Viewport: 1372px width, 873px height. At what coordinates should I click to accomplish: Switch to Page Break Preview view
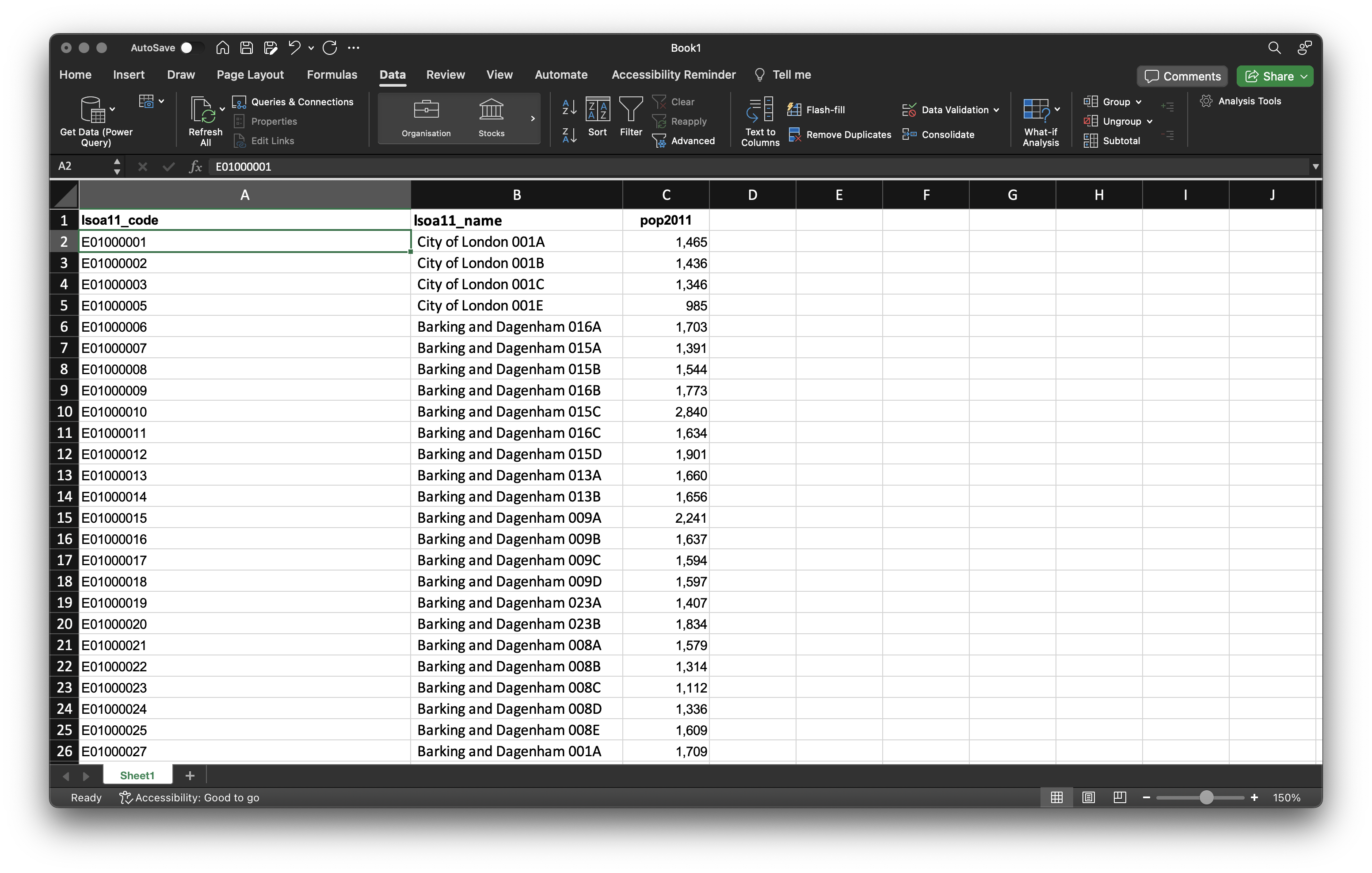[1119, 797]
